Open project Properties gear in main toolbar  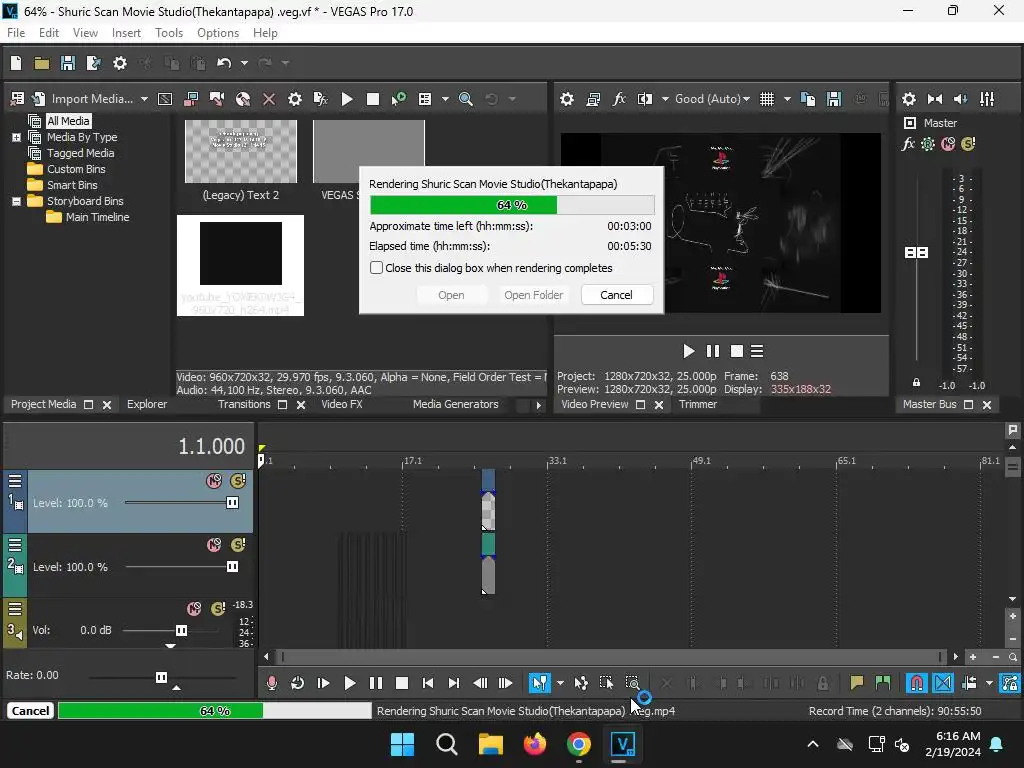point(120,63)
